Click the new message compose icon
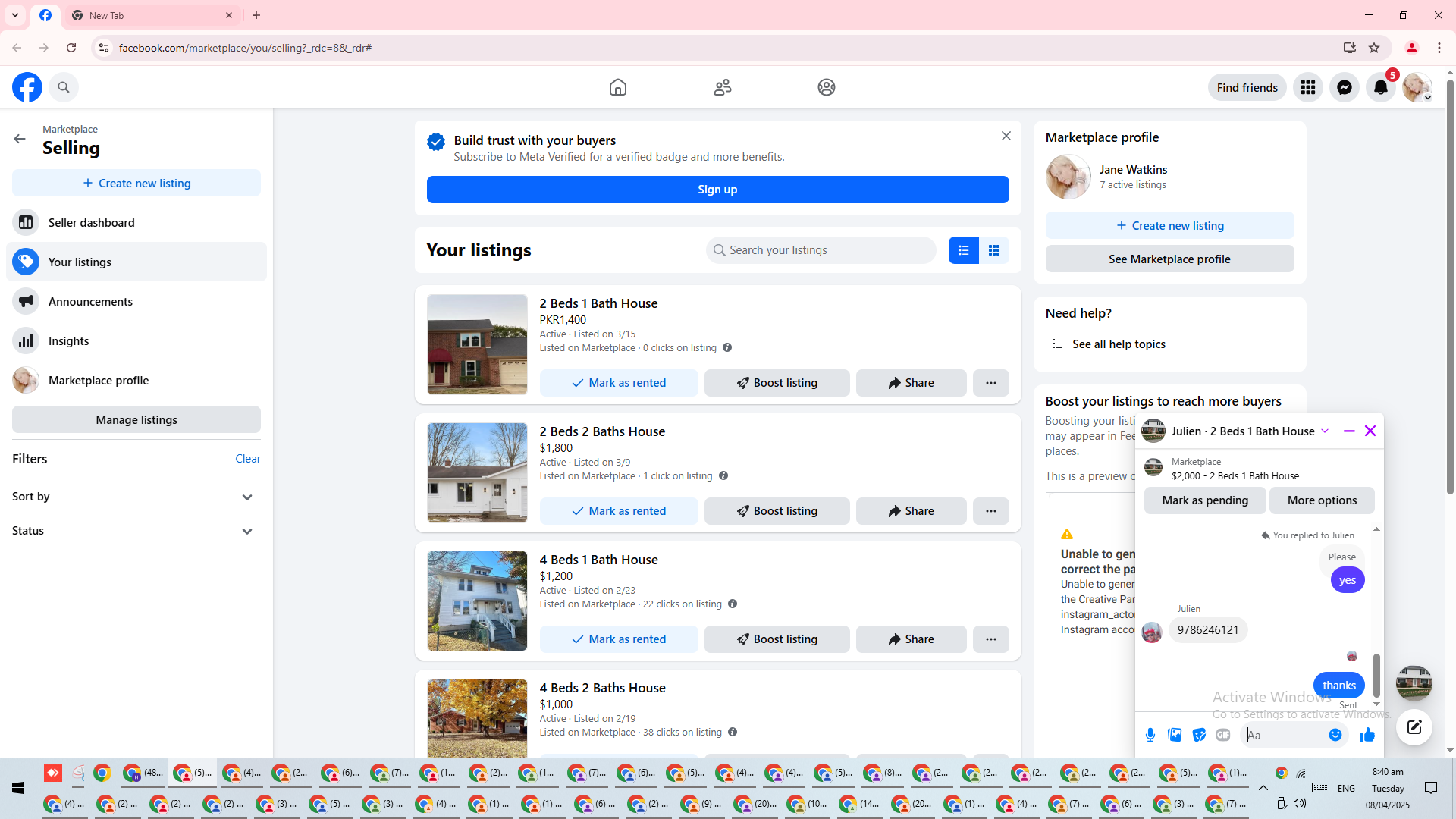The width and height of the screenshot is (1456, 819). pyautogui.click(x=1414, y=727)
